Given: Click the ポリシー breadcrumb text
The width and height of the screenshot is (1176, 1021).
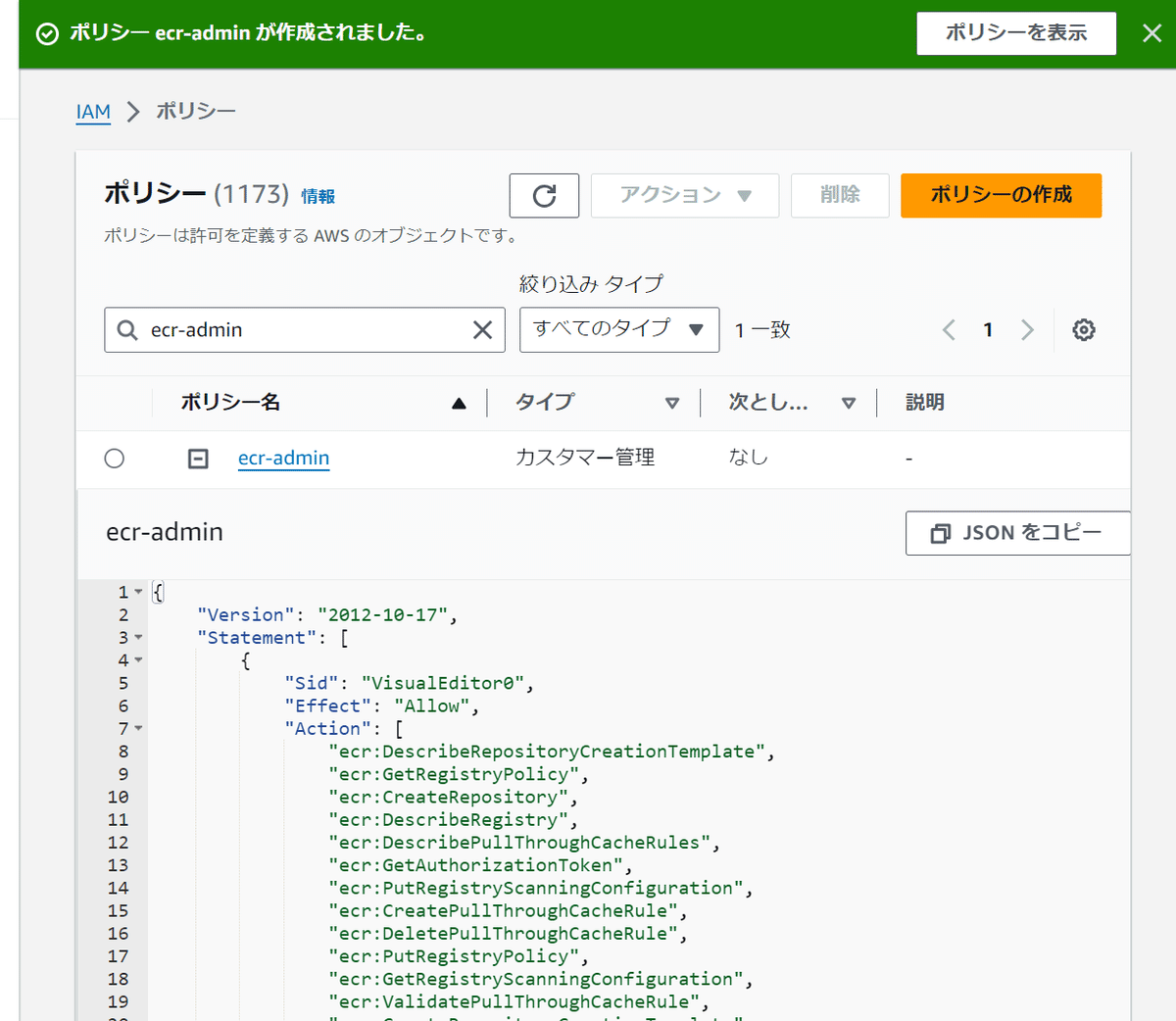Looking at the screenshot, I should tap(196, 112).
